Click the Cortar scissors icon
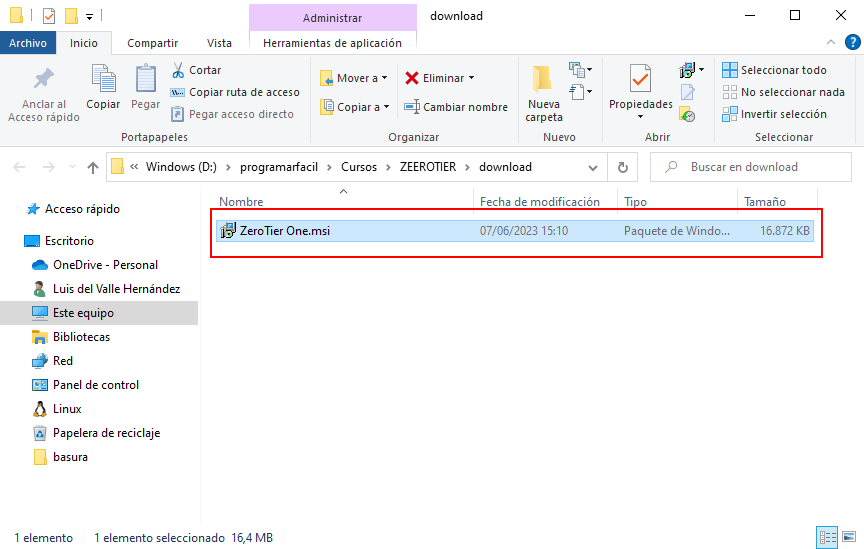Viewport: 864px width, 549px height. tap(178, 71)
